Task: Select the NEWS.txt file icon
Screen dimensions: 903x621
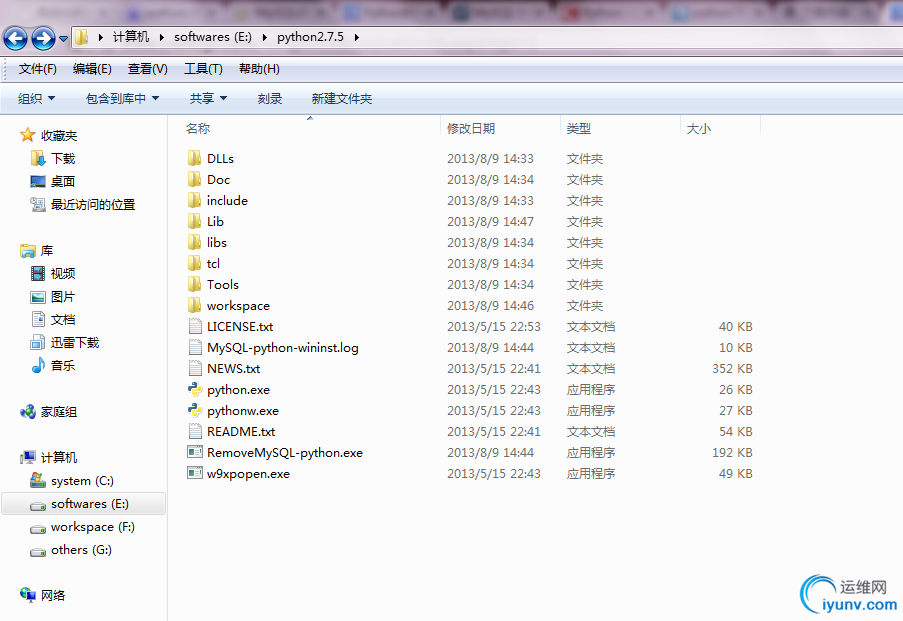Action: point(195,369)
